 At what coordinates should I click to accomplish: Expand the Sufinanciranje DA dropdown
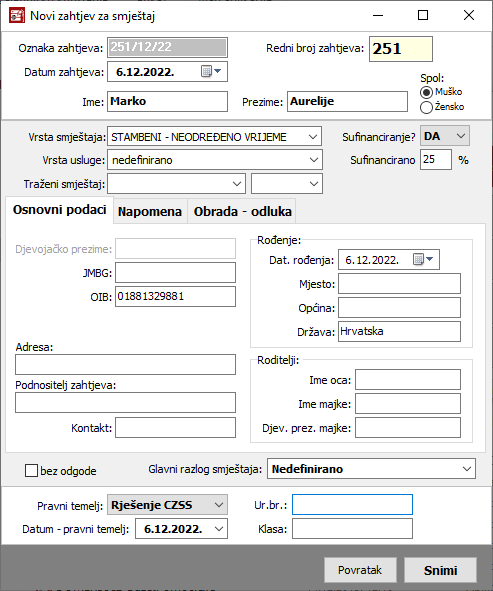445,136
